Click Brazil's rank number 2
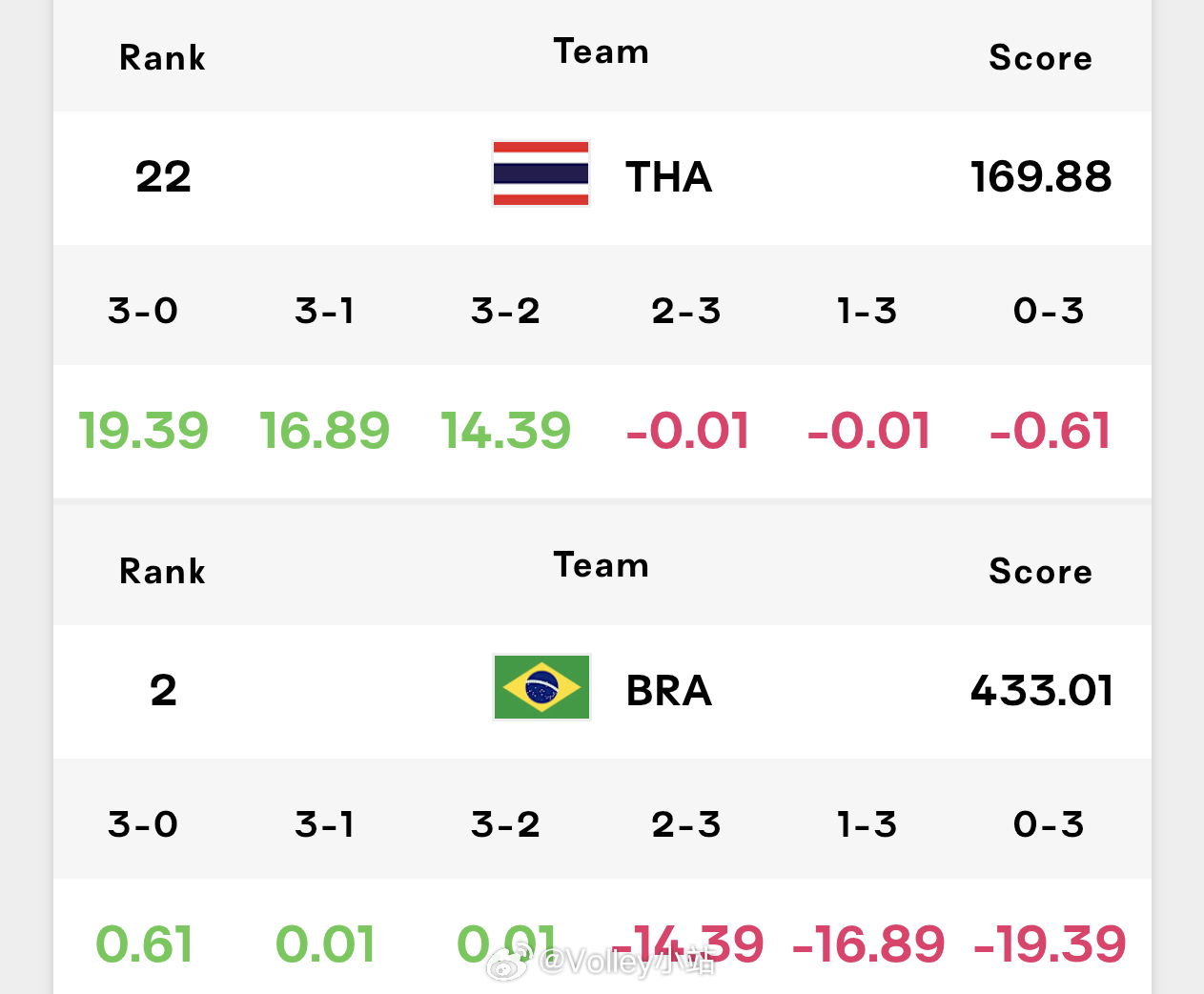 click(x=163, y=691)
